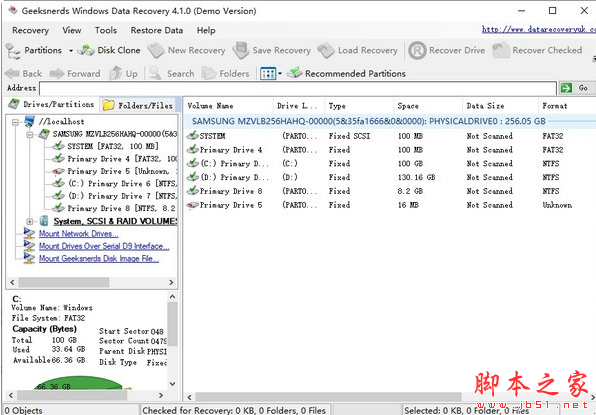Select Primary Drive 8 in the tree
This screenshot has height=415, width=596.
pos(122,208)
